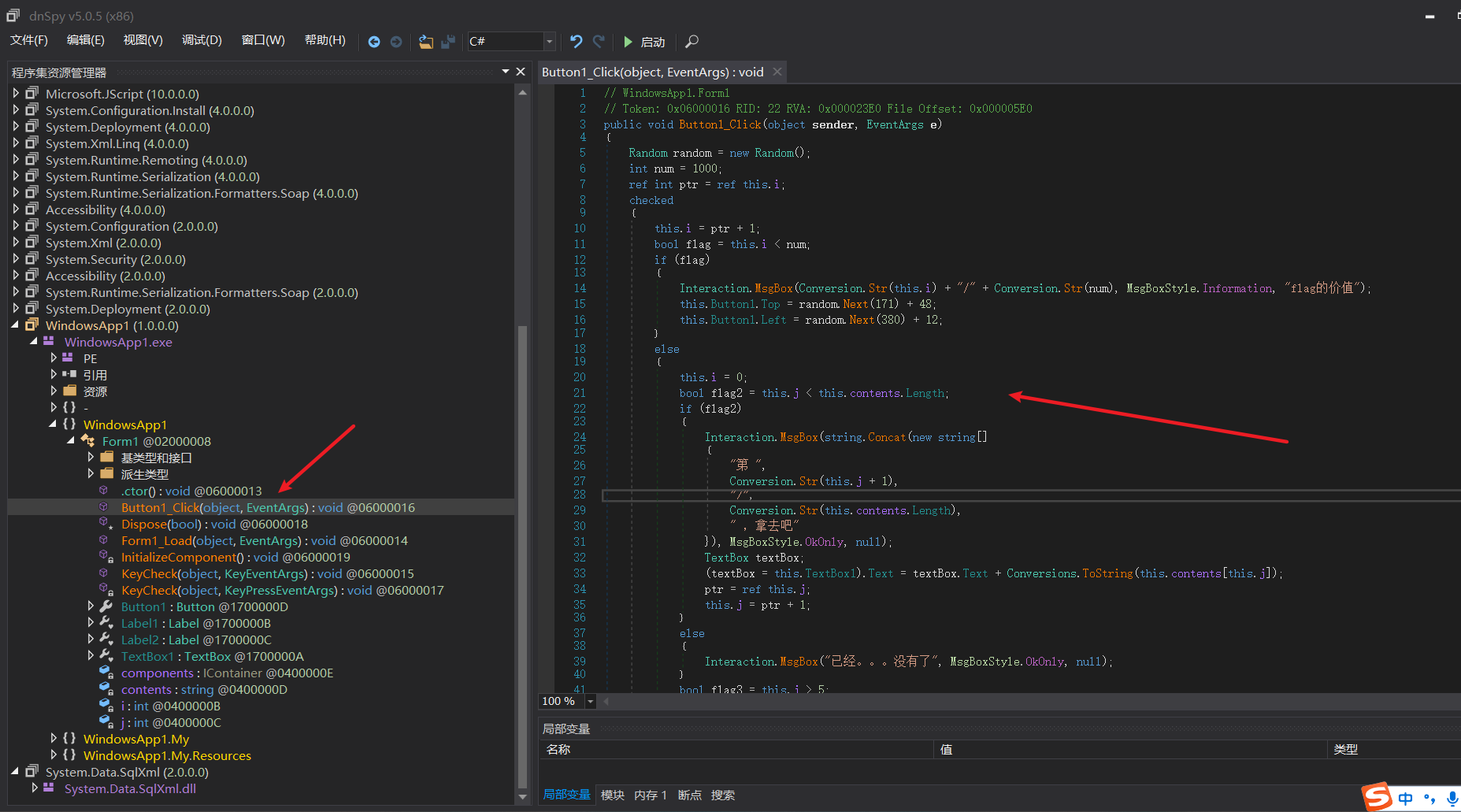Image resolution: width=1461 pixels, height=812 pixels.
Task: Click the Sogou input method icon
Action: [x=1378, y=797]
